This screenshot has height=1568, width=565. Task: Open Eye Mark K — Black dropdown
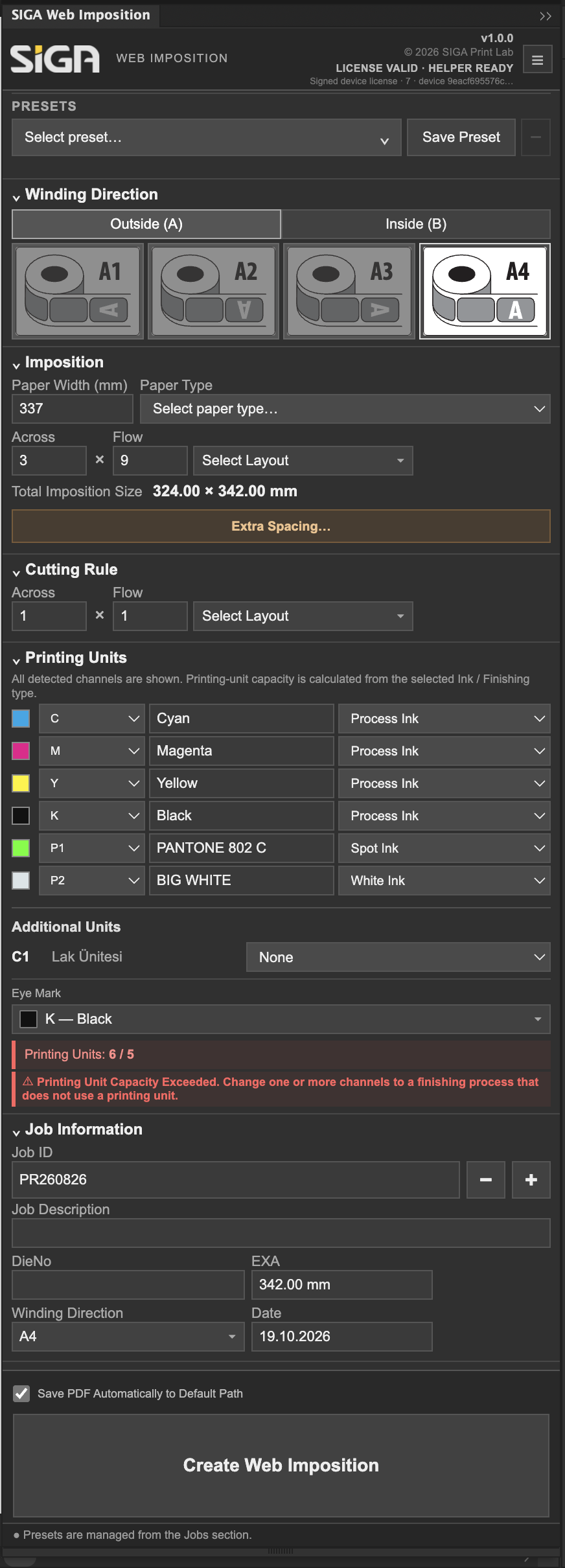click(281, 1019)
